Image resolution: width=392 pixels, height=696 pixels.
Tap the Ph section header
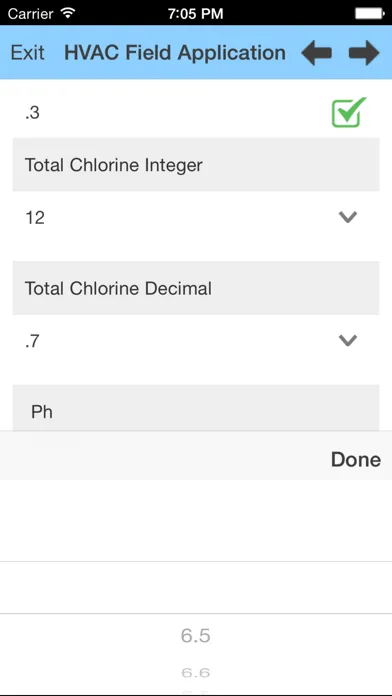coord(196,408)
